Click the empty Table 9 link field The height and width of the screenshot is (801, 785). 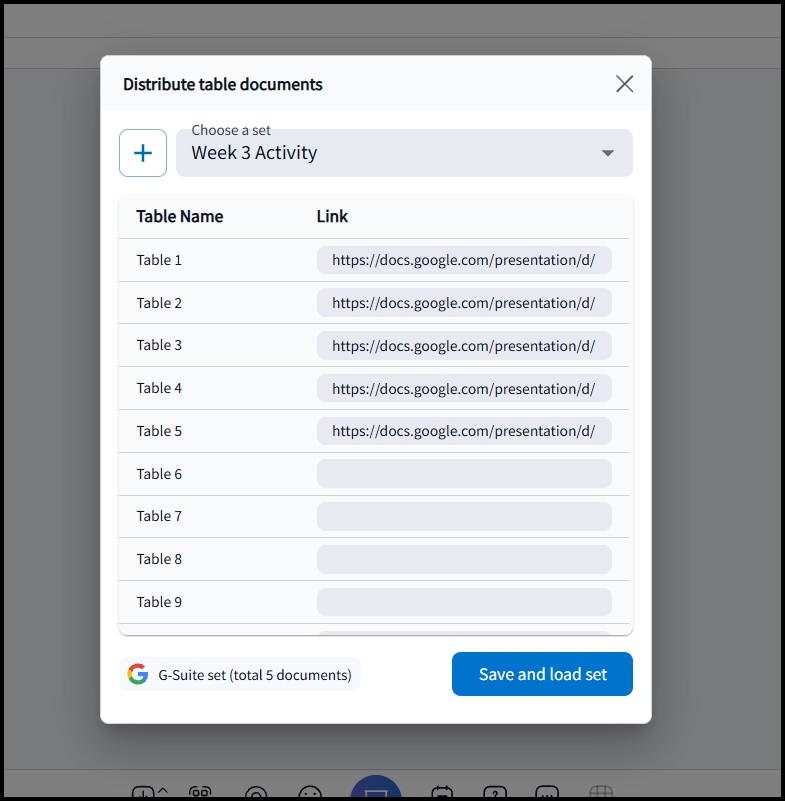464,602
